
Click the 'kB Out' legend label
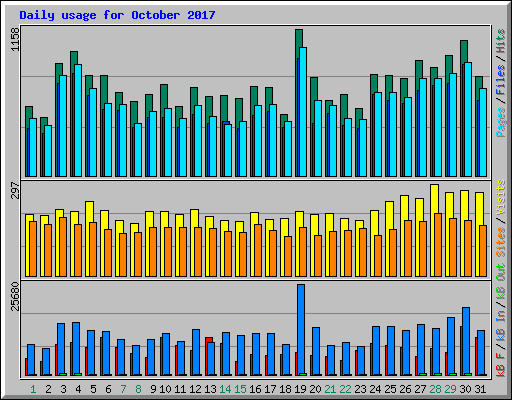(x=501, y=282)
